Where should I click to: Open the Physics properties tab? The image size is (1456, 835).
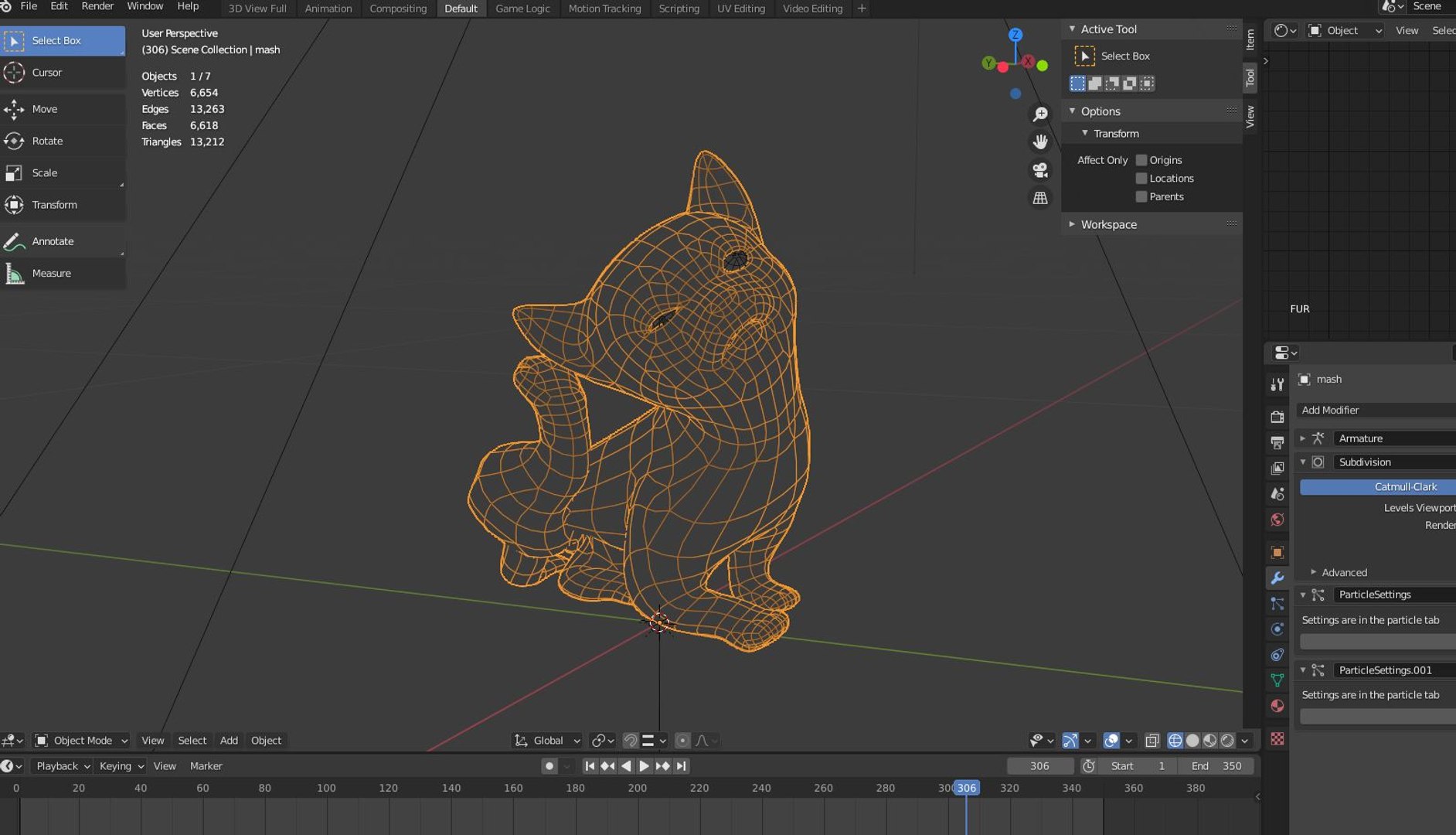(1277, 629)
